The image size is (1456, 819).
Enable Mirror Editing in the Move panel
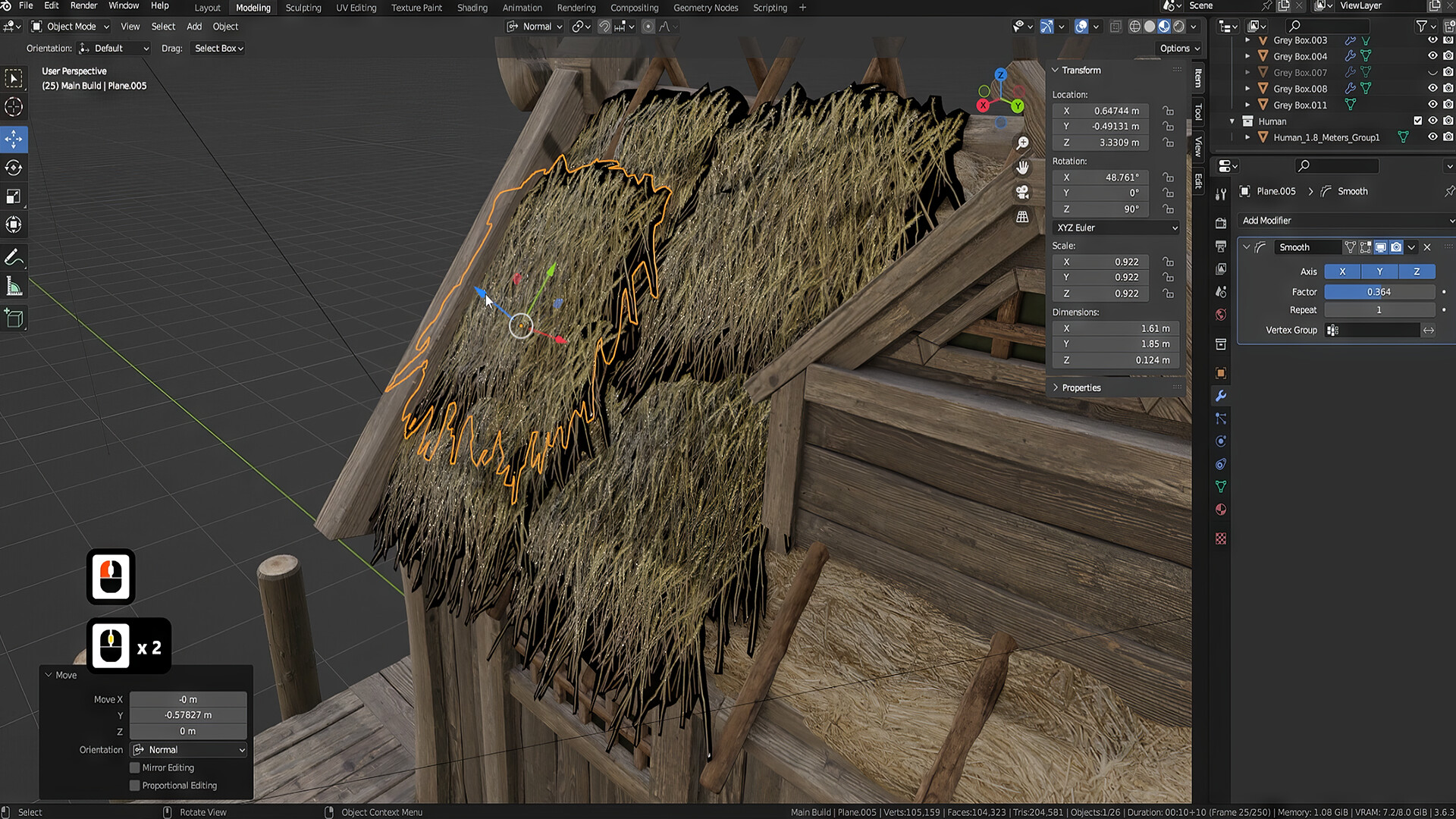tap(135, 767)
